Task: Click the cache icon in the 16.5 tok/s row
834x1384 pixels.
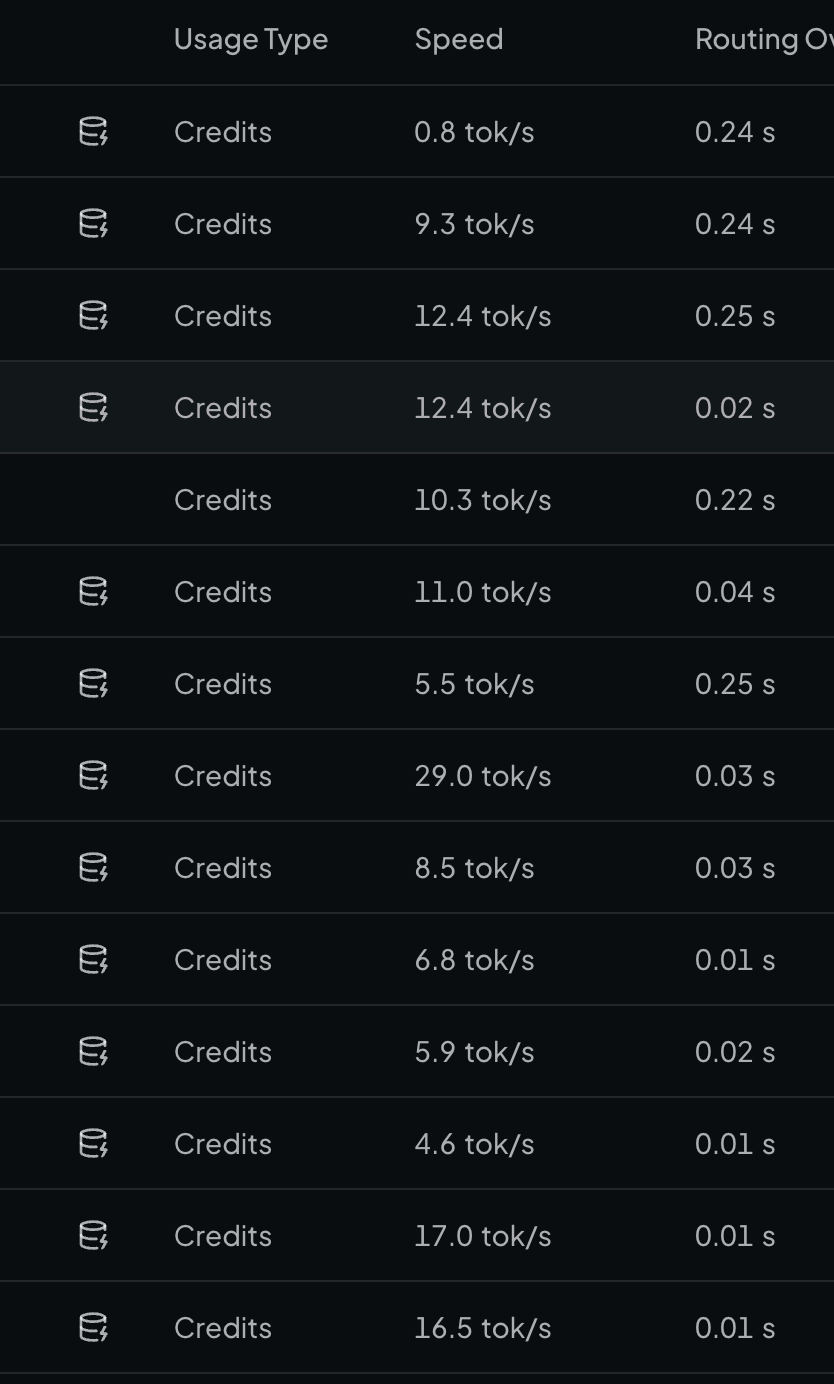Action: click(93, 1328)
